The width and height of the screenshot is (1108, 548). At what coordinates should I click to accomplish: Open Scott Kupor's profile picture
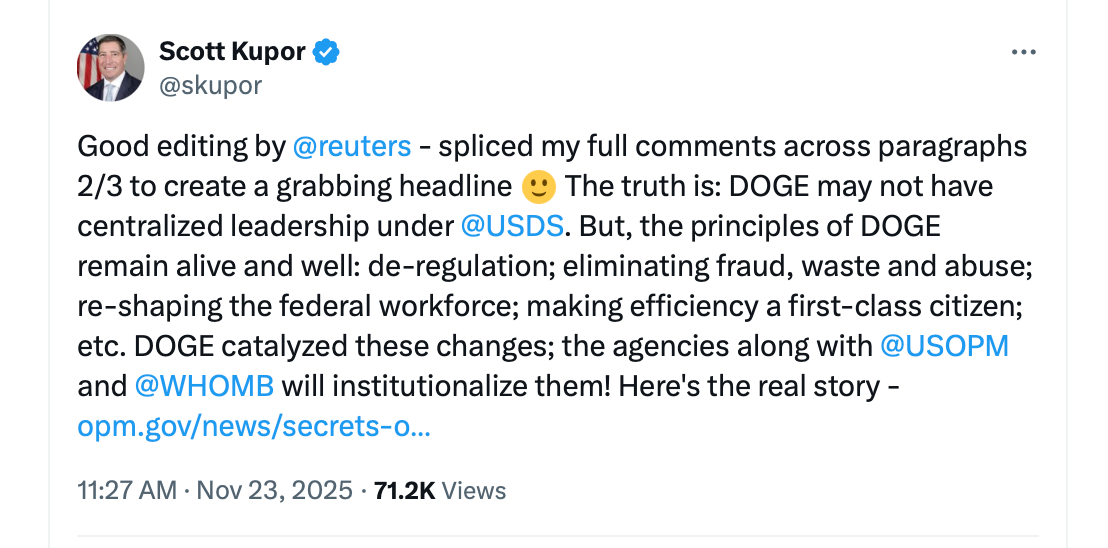[110, 69]
